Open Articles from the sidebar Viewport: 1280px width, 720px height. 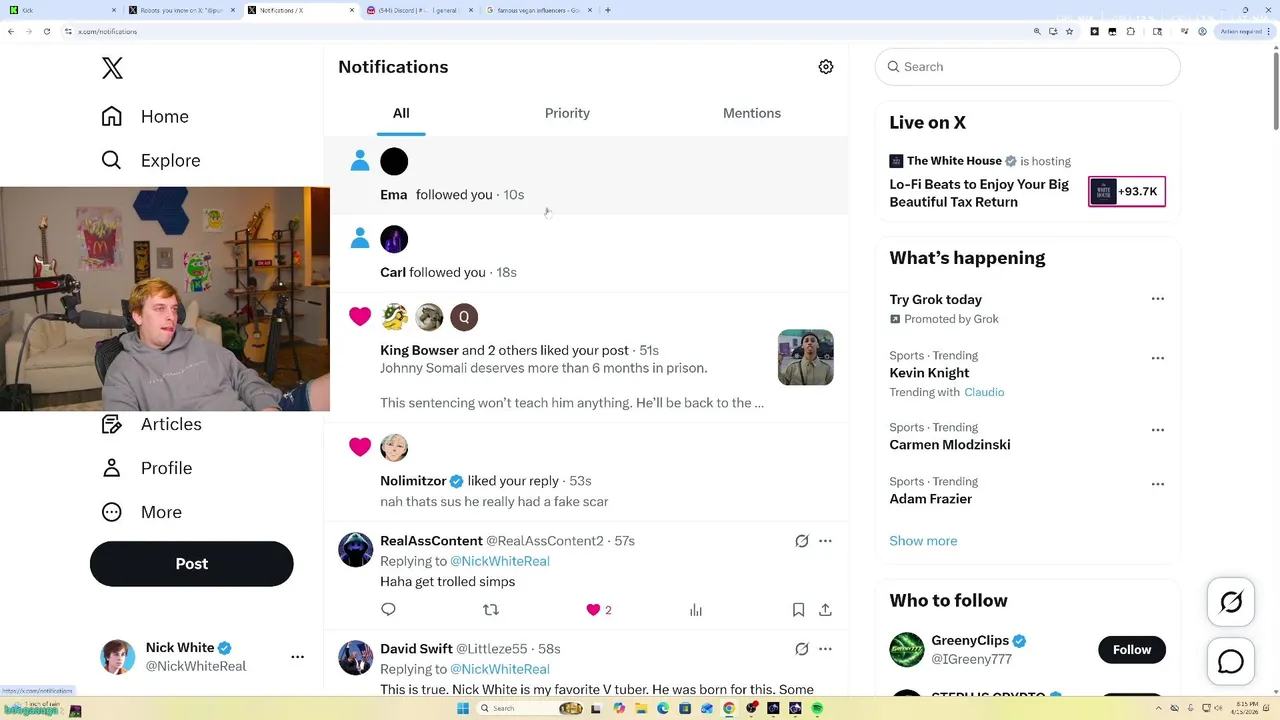coord(151,424)
